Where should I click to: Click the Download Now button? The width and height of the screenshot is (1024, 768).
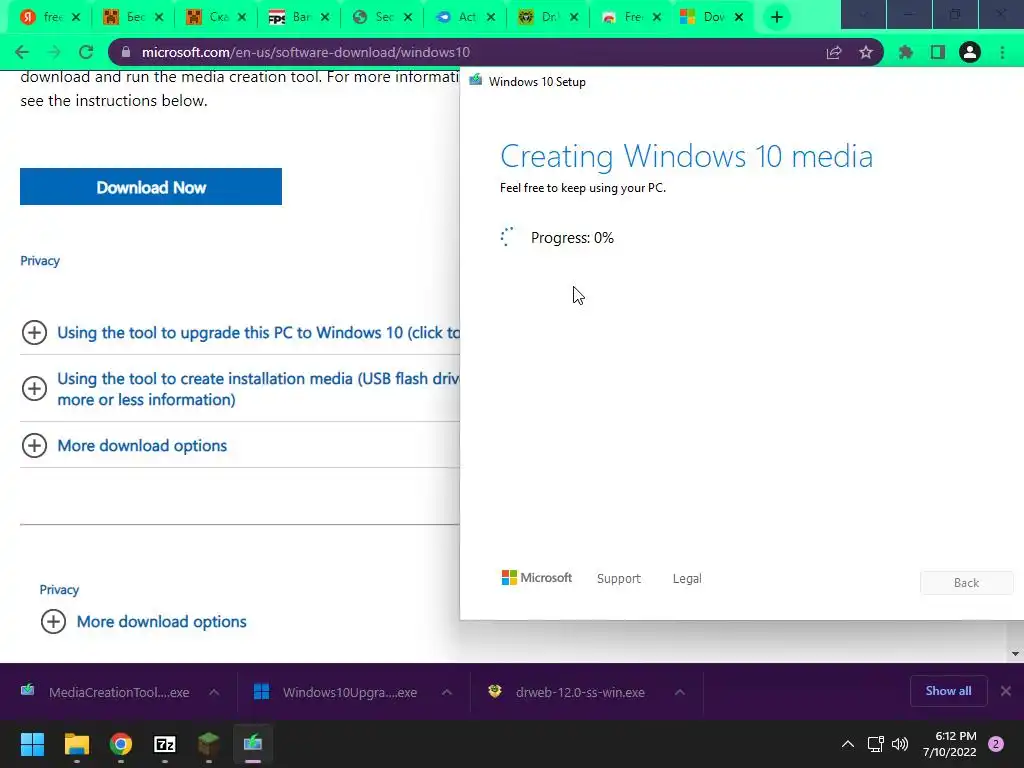(x=151, y=187)
